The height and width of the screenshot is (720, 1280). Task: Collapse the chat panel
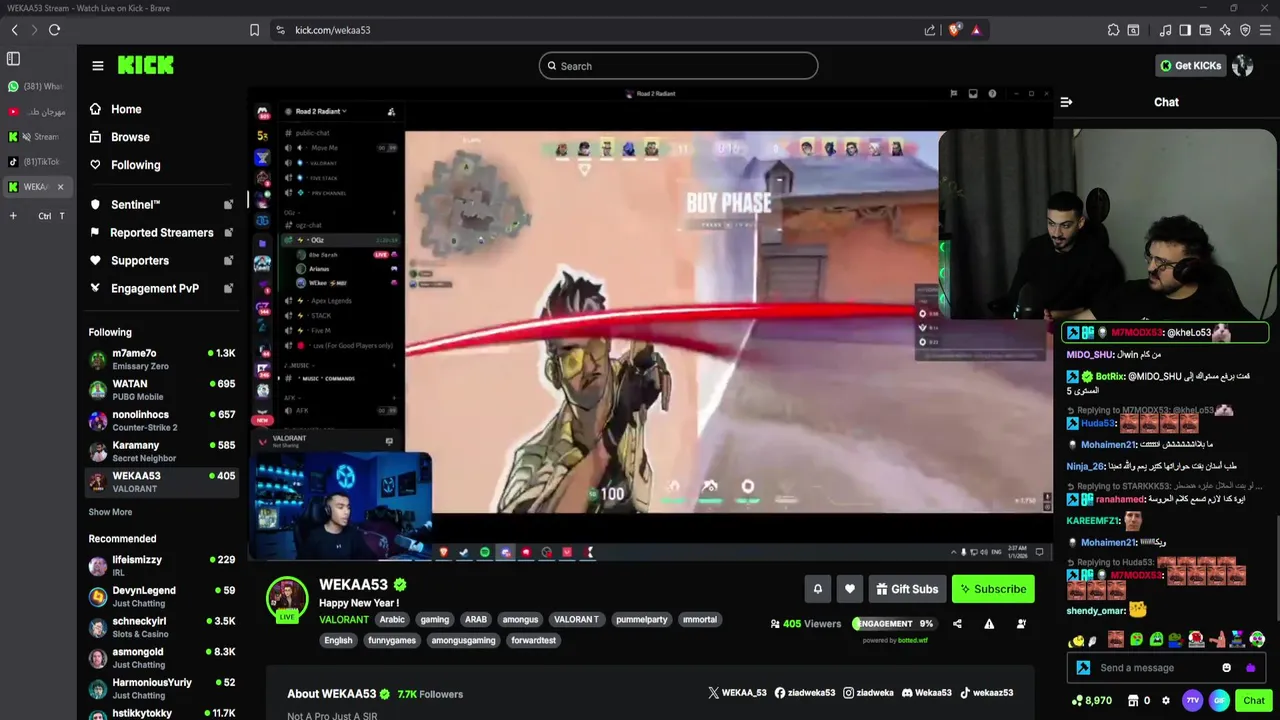click(1066, 102)
